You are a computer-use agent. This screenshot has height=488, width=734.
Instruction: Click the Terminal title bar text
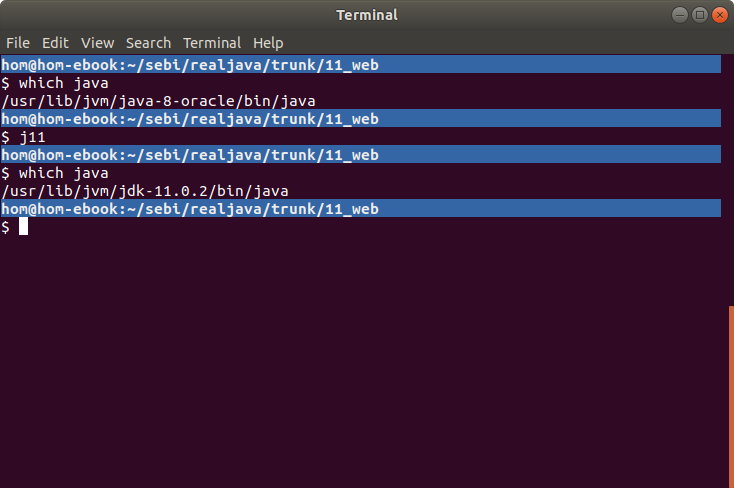[x=367, y=15]
